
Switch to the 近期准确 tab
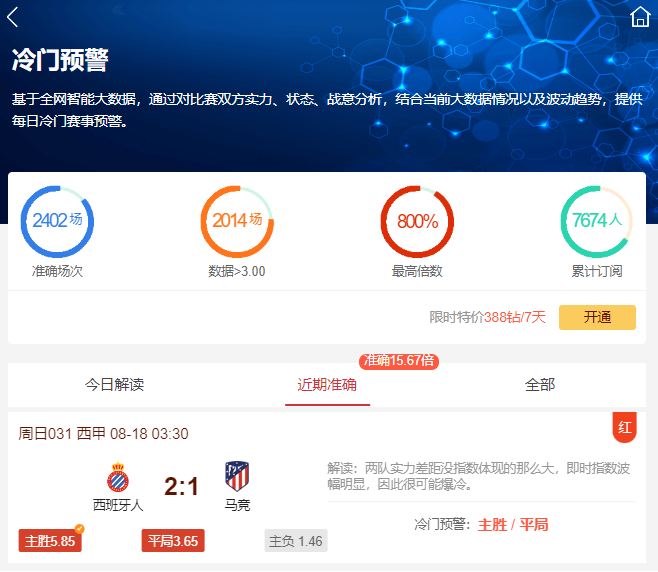327,385
